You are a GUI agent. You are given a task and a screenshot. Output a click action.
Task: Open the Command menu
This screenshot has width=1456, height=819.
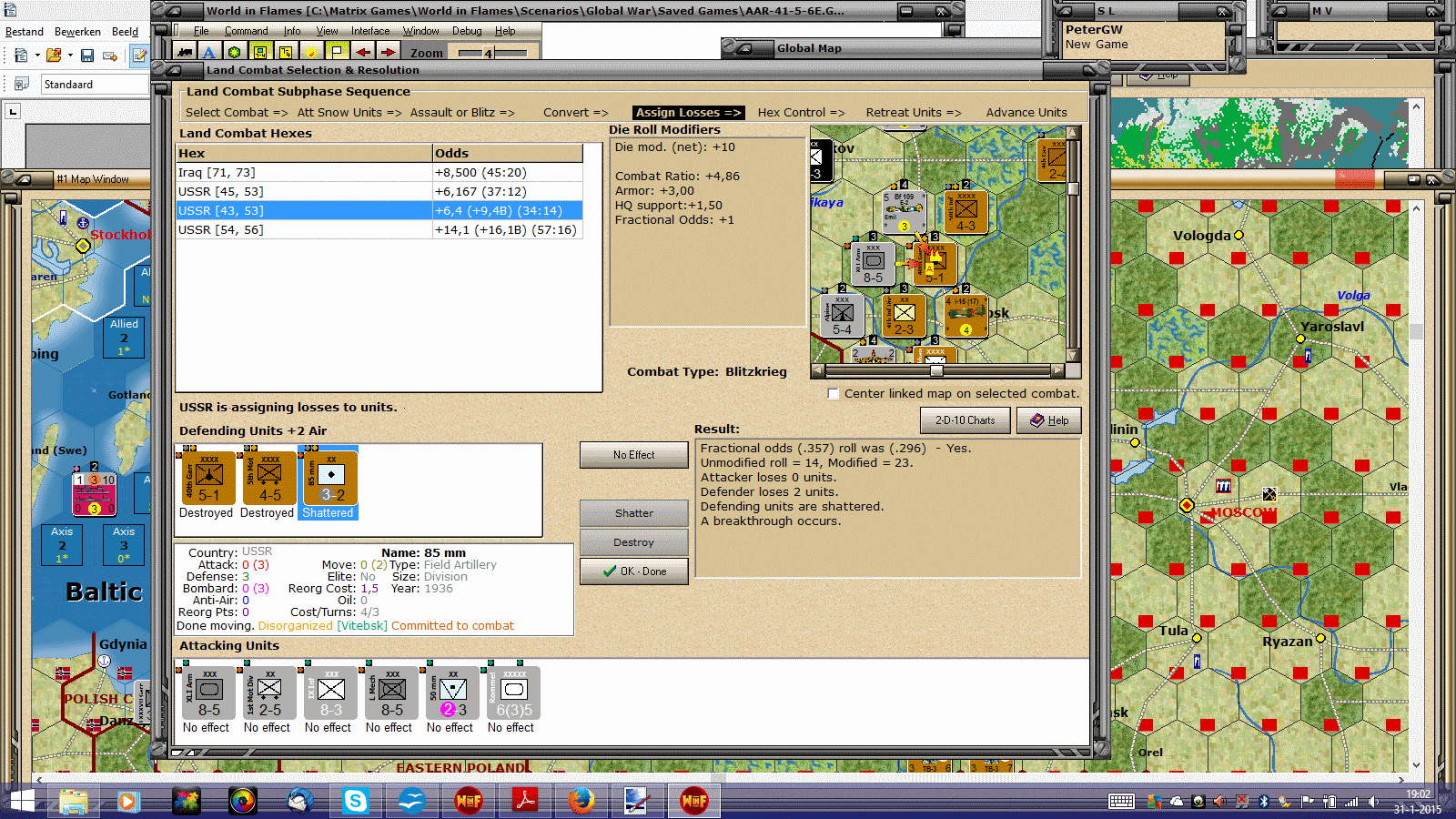pyautogui.click(x=246, y=31)
